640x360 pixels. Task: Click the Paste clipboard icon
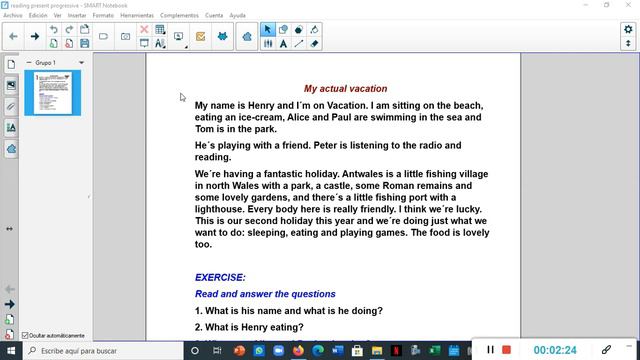(84, 29)
